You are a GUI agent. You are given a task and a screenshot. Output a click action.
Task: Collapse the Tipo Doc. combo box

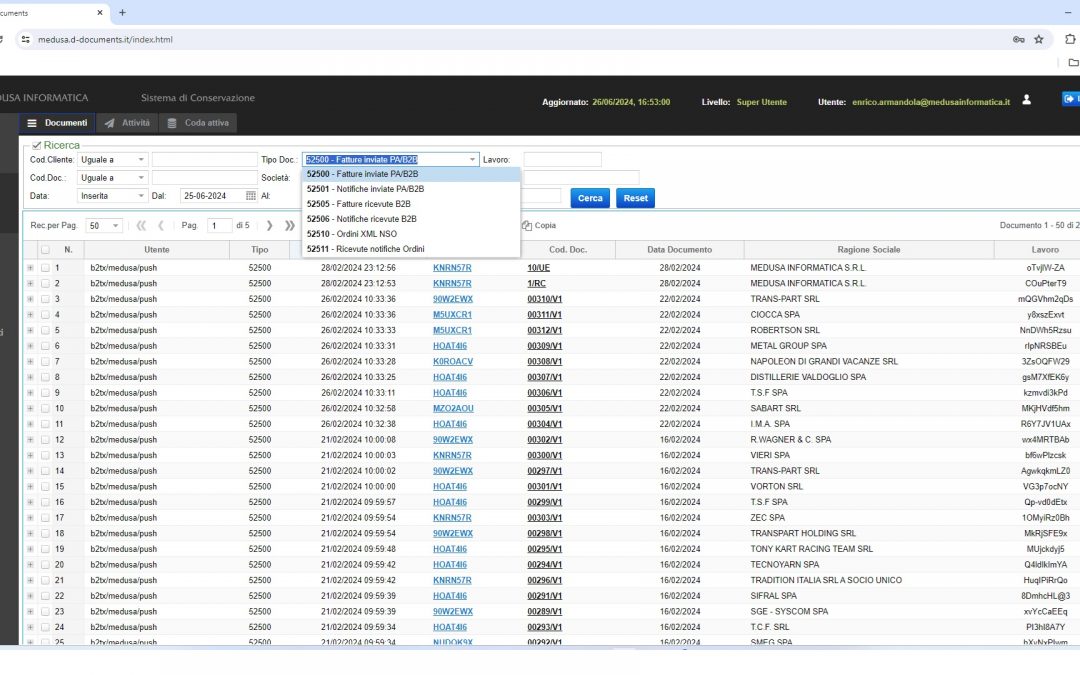[x=472, y=159]
